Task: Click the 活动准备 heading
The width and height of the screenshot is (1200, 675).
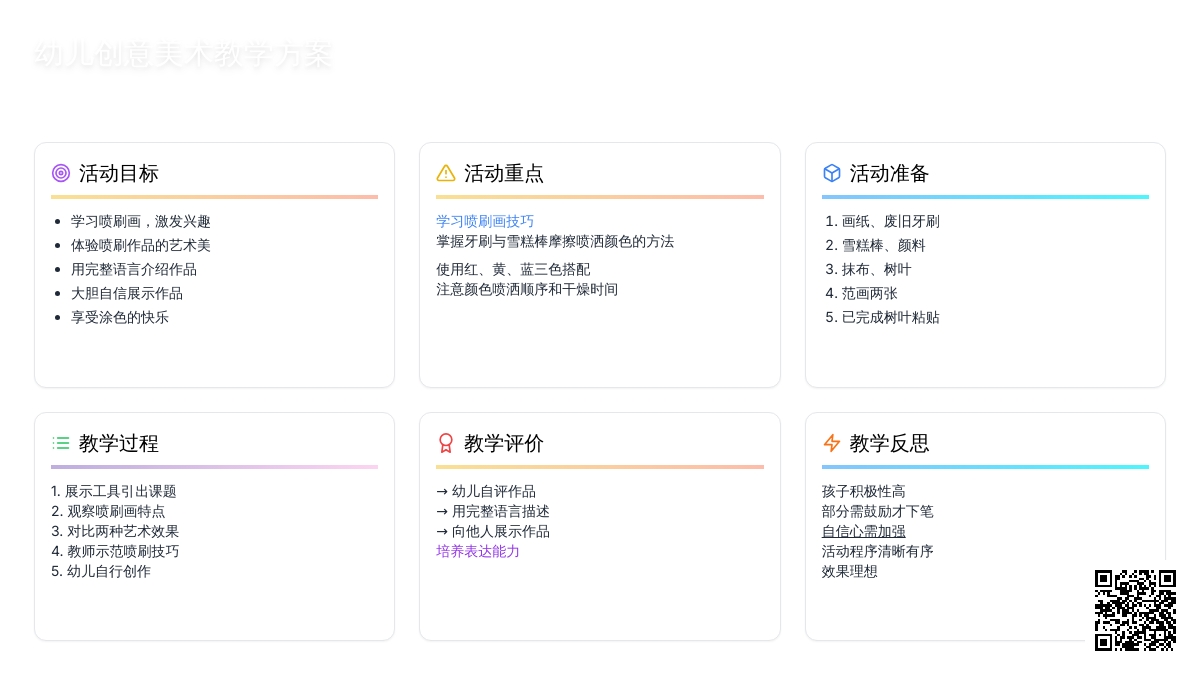Action: point(890,173)
